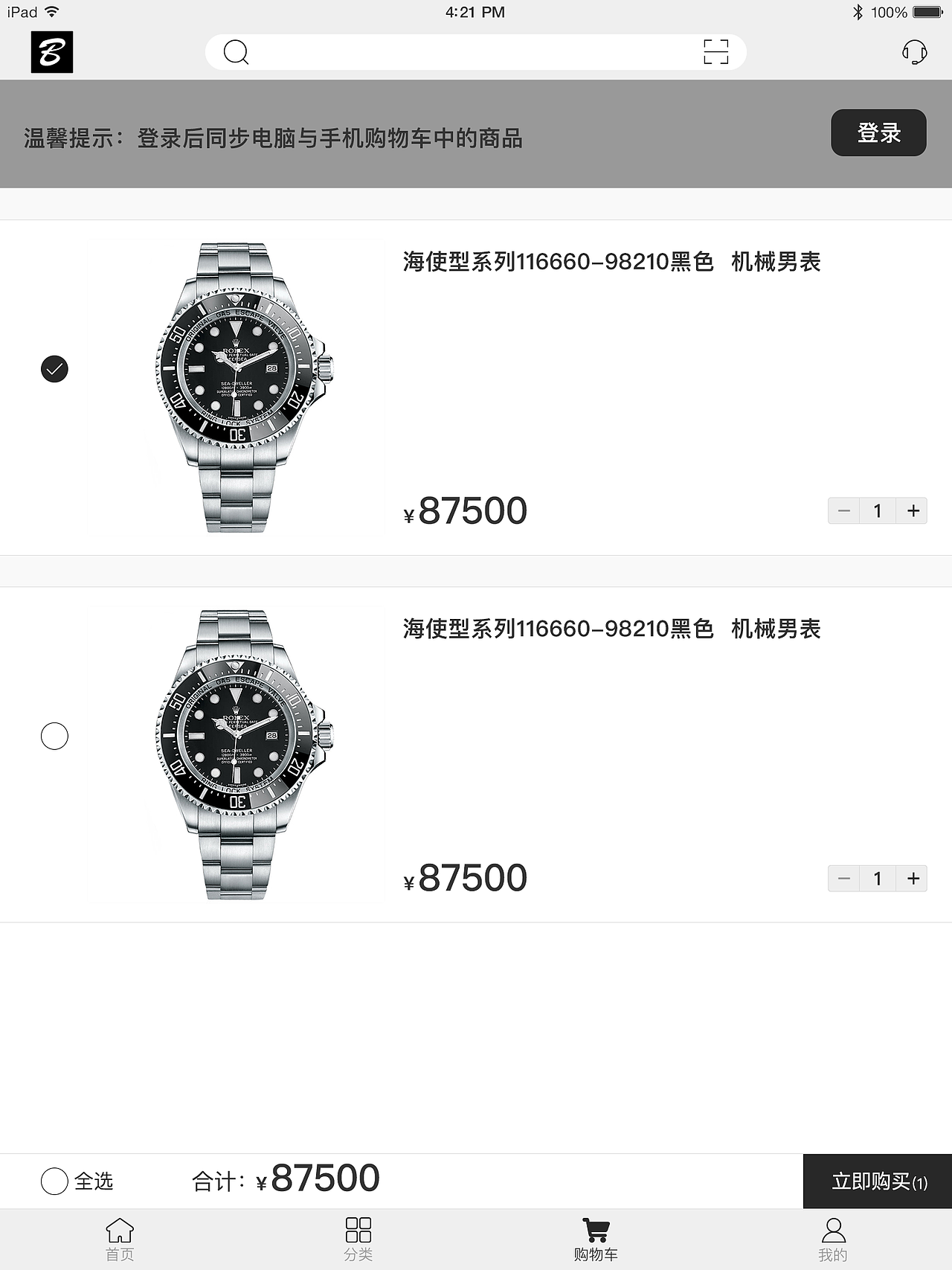Open the 首页 home tab icon
This screenshot has height=1270, width=952.
(x=120, y=1230)
